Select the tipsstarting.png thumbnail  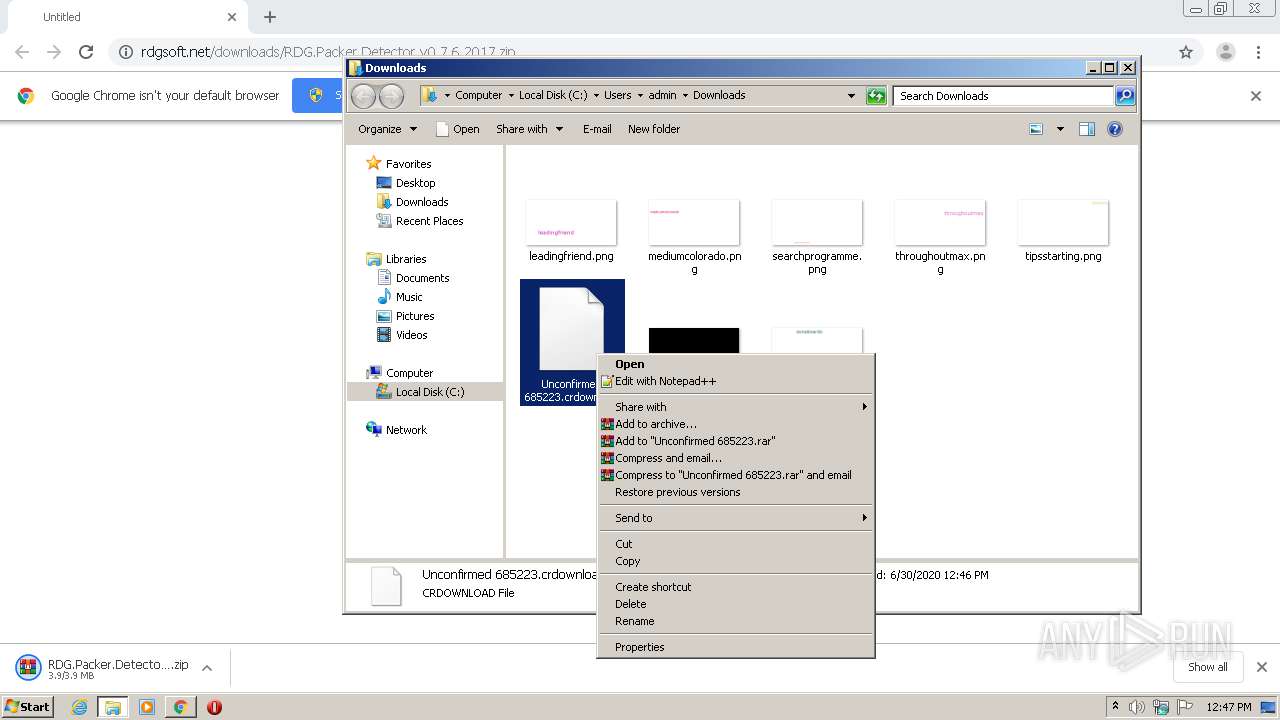point(1063,223)
